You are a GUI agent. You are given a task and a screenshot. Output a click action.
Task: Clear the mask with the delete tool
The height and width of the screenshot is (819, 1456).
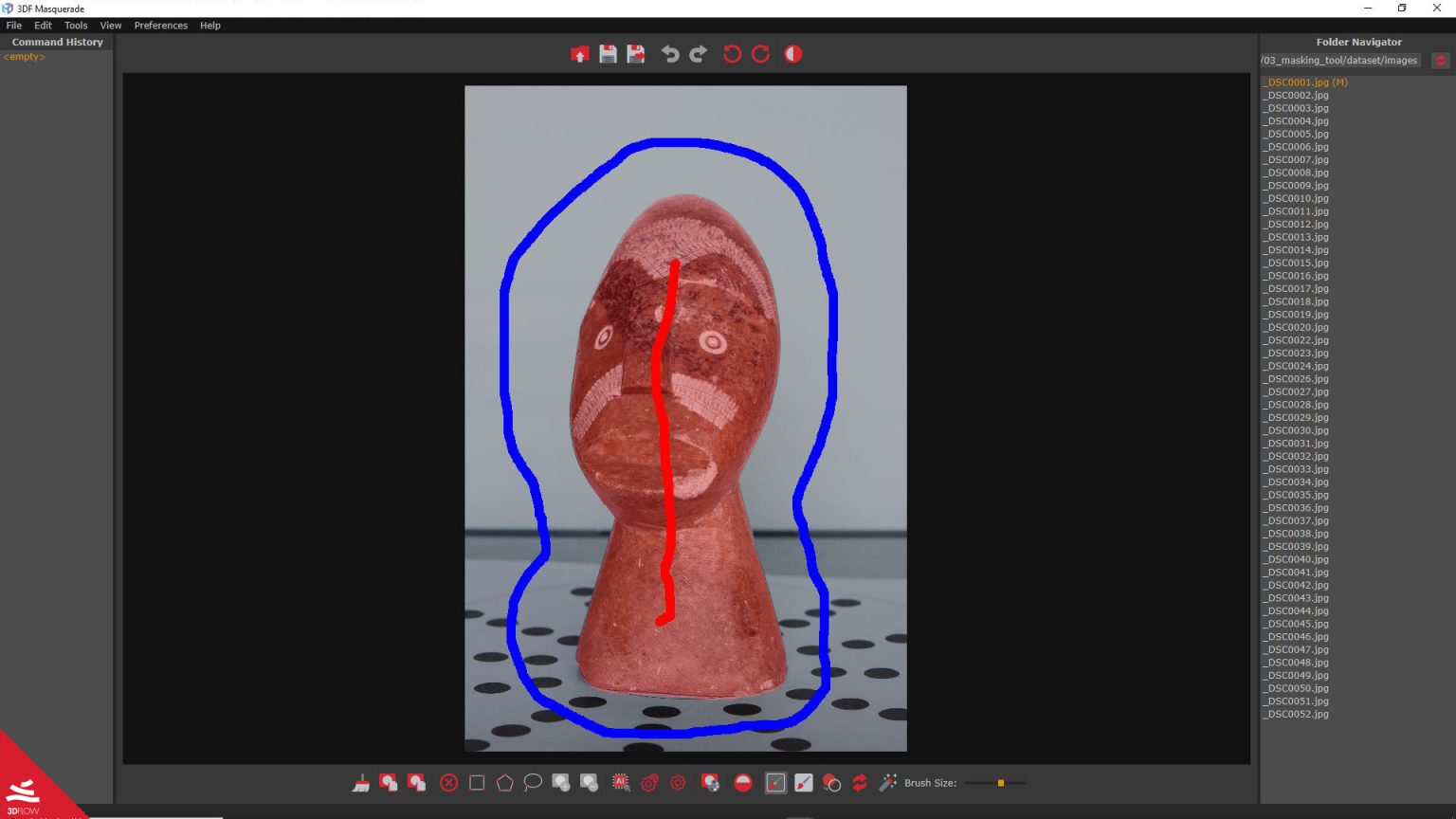(448, 783)
